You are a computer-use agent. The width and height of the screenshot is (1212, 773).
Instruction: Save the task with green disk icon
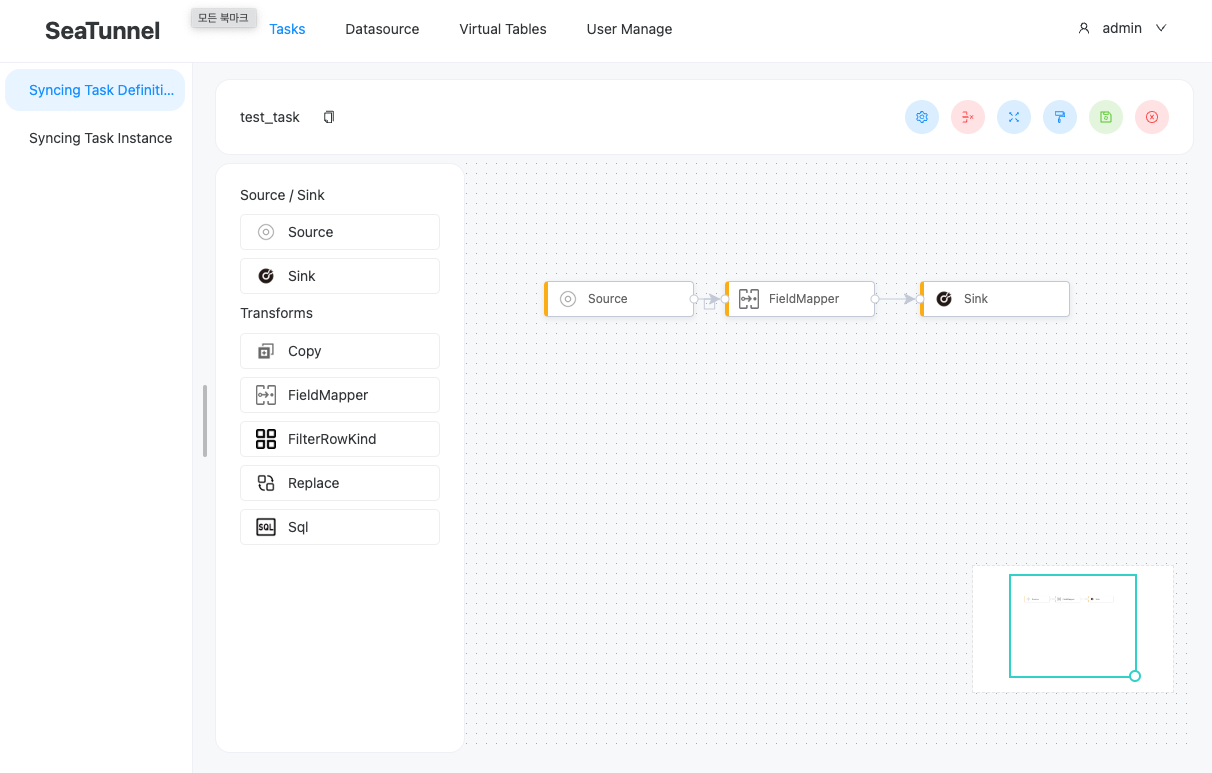(1106, 117)
